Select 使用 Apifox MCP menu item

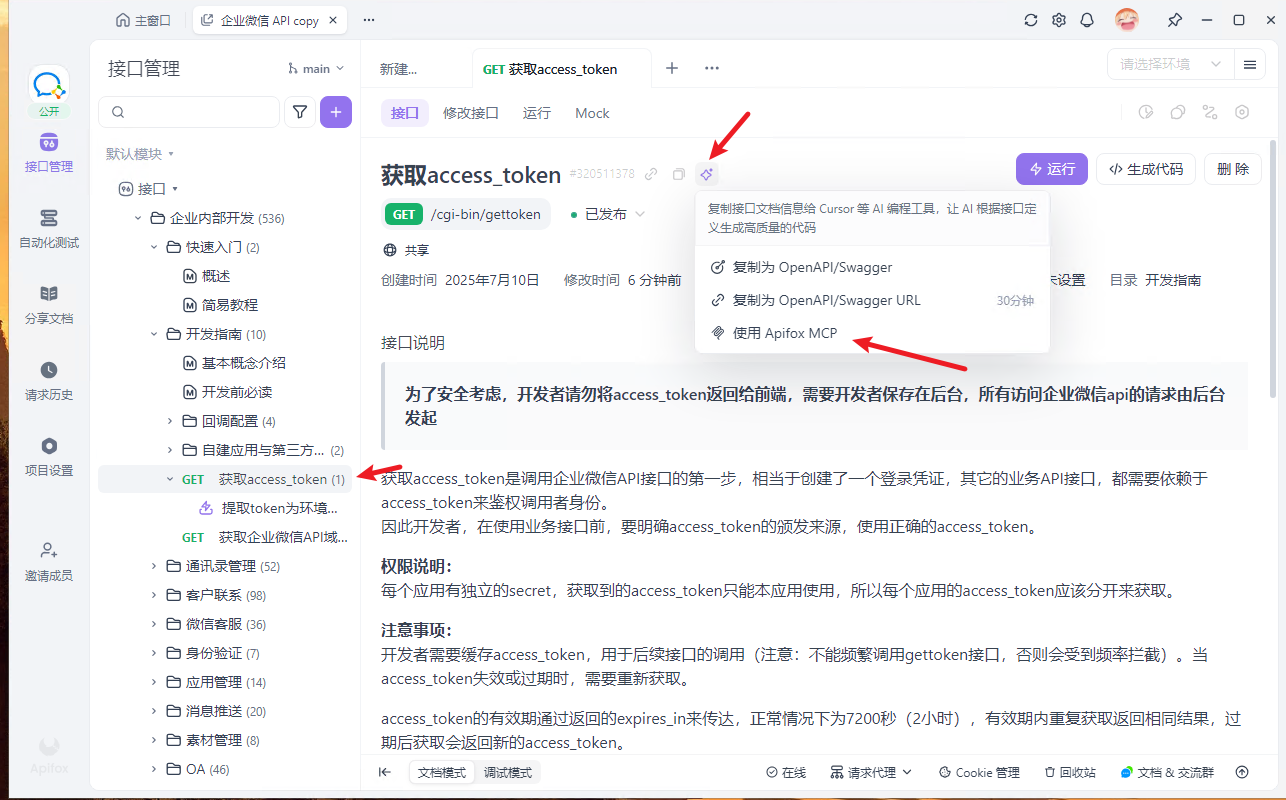point(785,333)
